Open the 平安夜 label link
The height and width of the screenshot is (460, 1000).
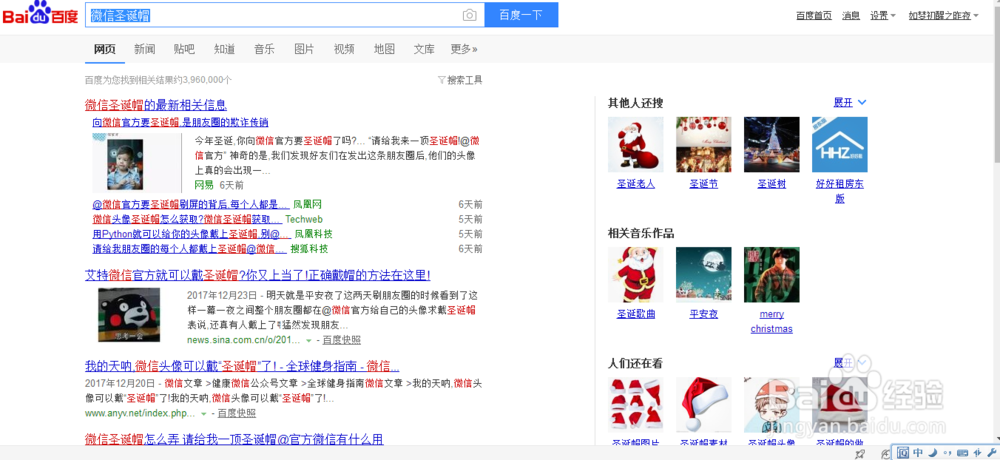(x=703, y=315)
